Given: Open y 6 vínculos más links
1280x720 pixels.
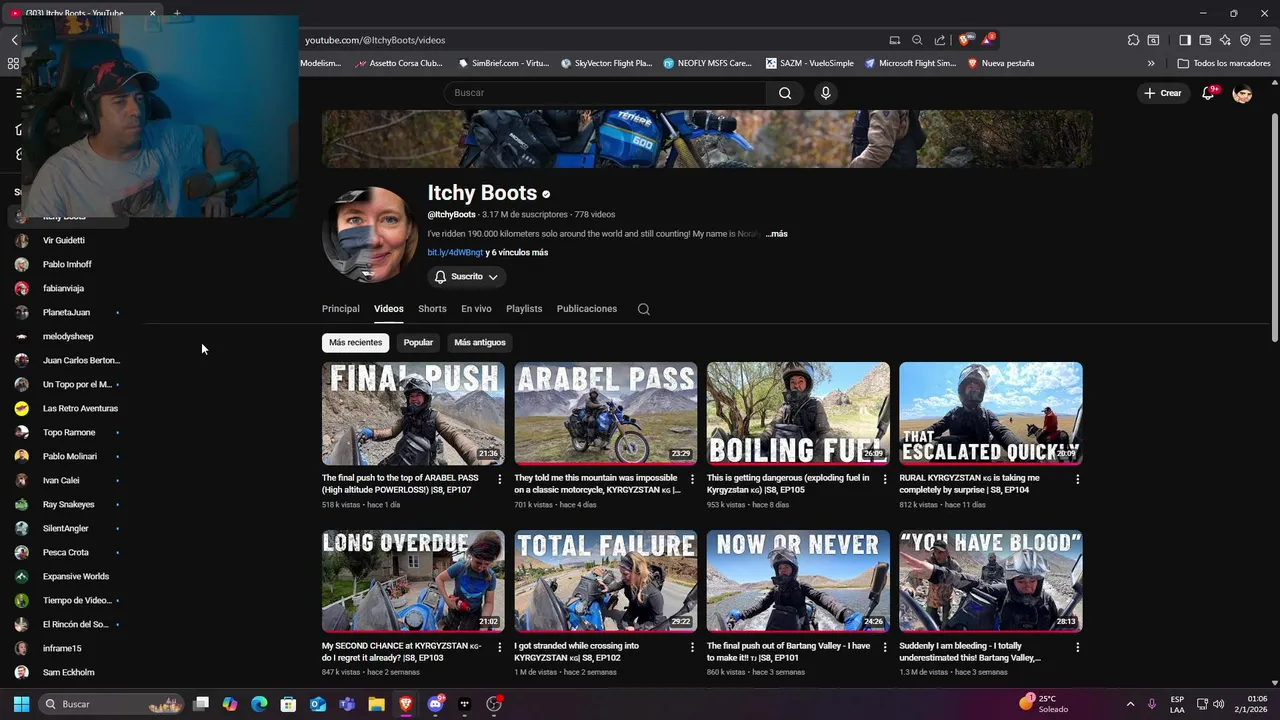Looking at the screenshot, I should coord(517,253).
